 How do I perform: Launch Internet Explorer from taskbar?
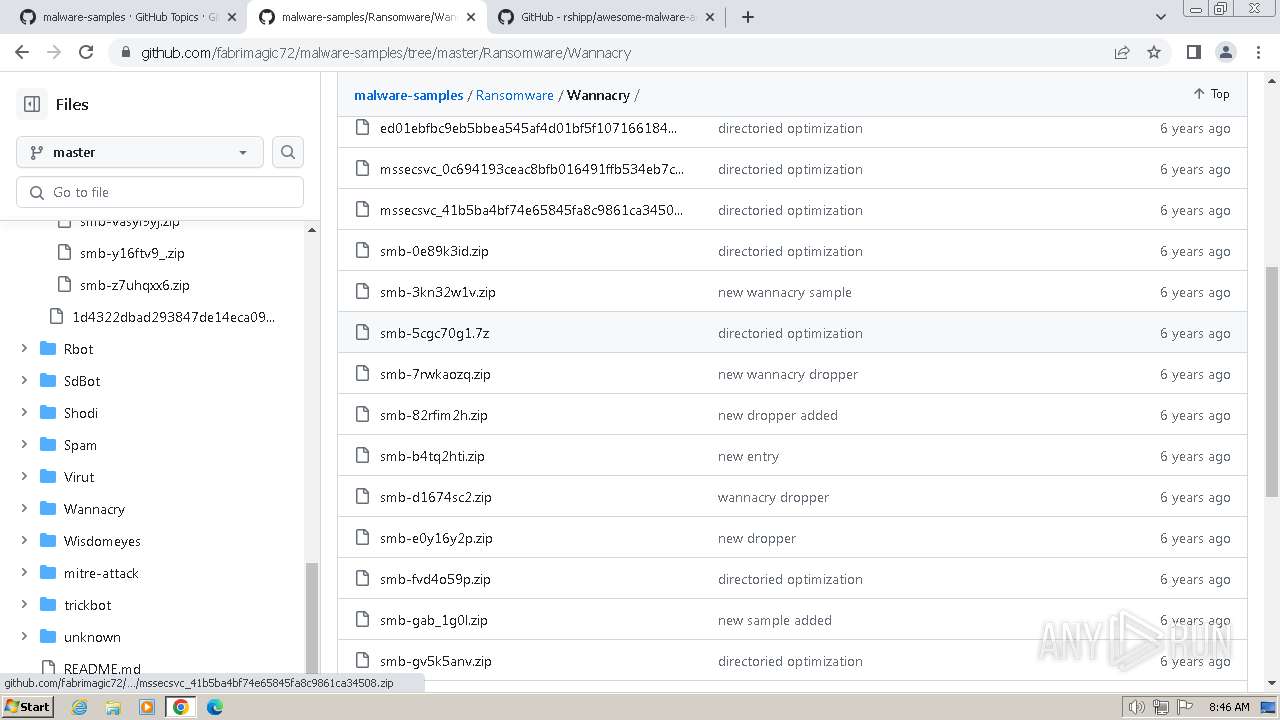[79, 706]
